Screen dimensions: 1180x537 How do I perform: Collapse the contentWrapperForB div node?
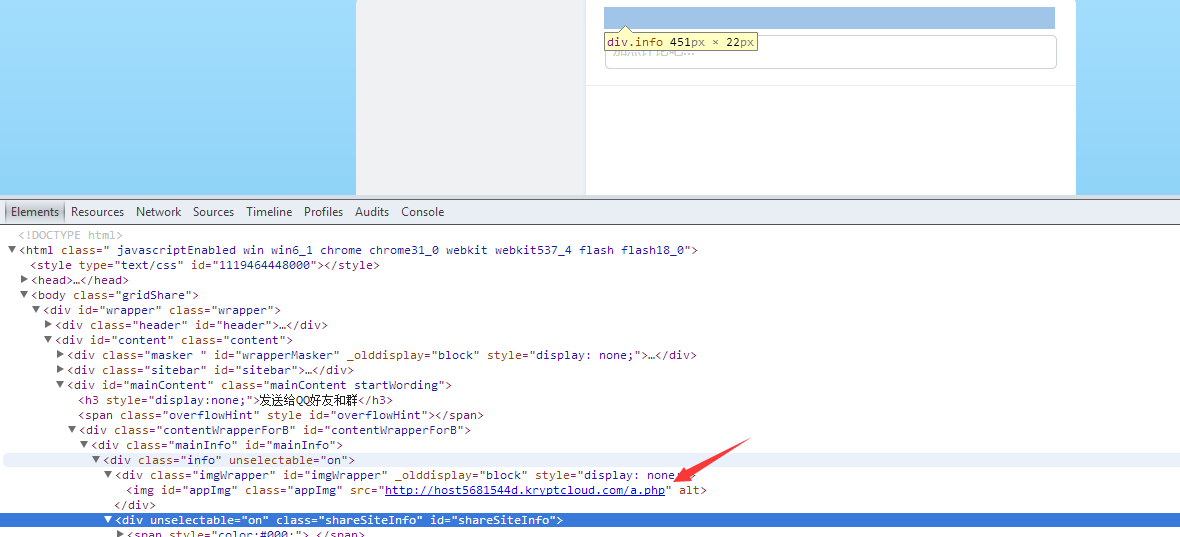tap(72, 430)
